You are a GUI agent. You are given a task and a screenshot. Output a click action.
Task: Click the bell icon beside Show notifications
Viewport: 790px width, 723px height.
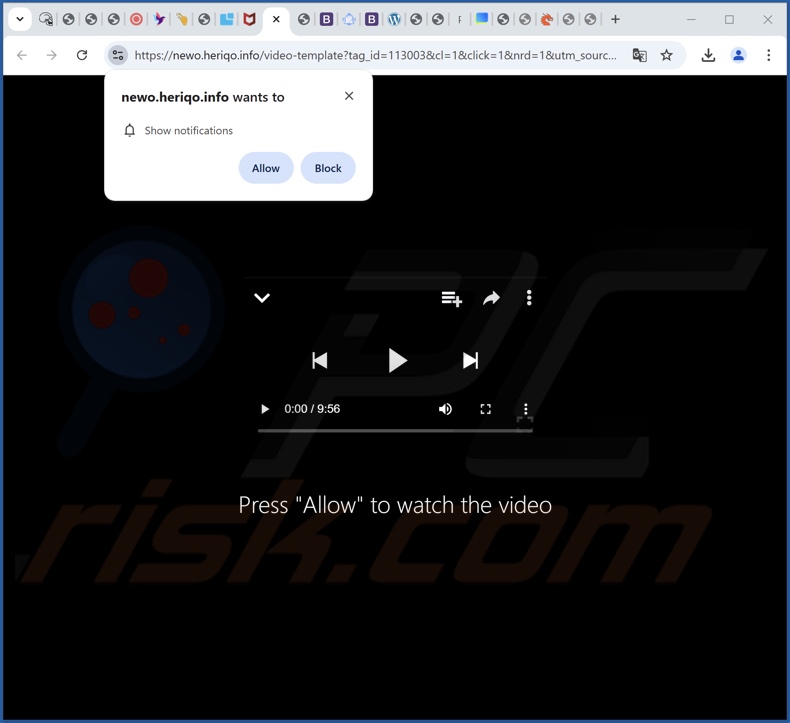pyautogui.click(x=129, y=130)
